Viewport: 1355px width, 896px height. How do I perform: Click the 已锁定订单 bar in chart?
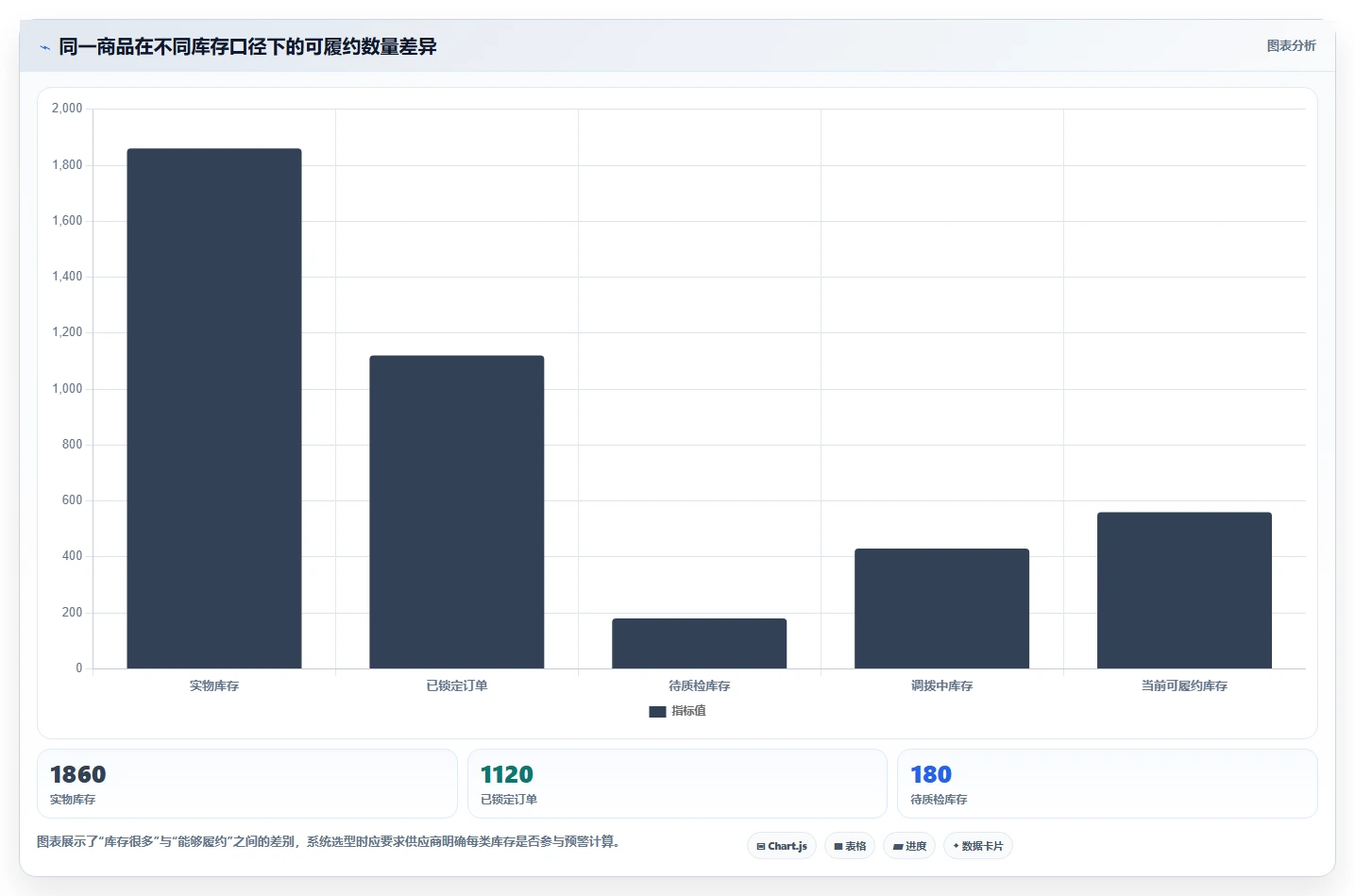[457, 512]
